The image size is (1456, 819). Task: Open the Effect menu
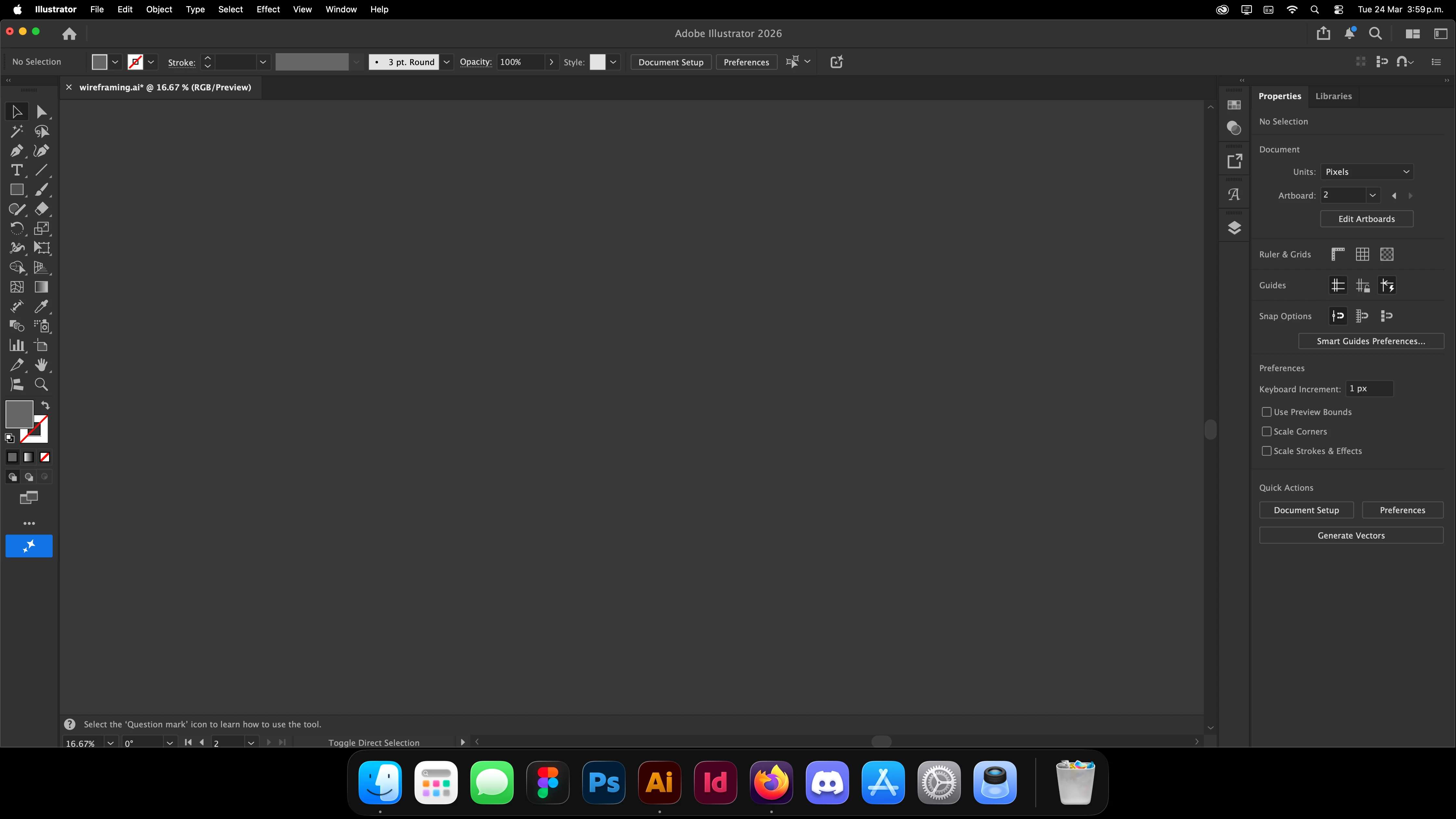point(268,9)
